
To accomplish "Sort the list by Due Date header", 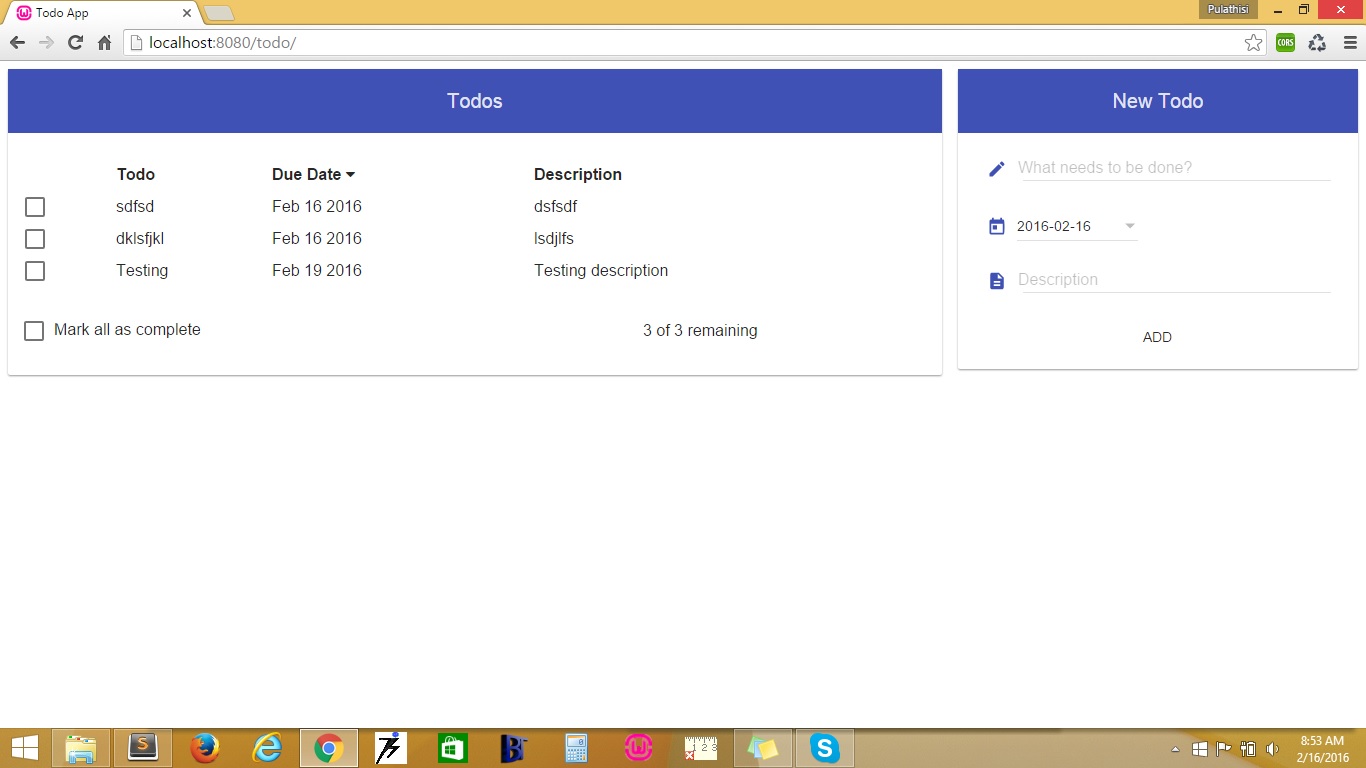I will pos(313,174).
